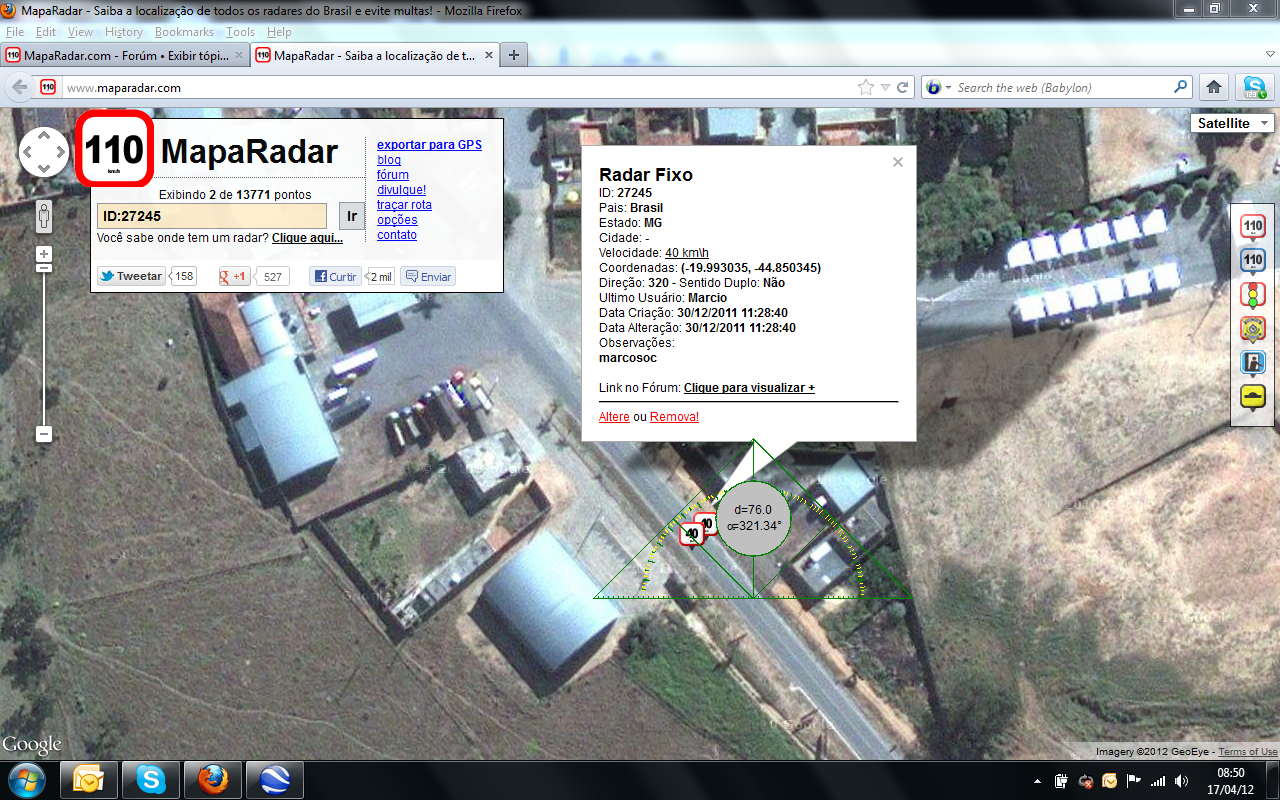Bookmark this page with the star icon
Image resolution: width=1280 pixels, height=800 pixels.
pos(866,87)
